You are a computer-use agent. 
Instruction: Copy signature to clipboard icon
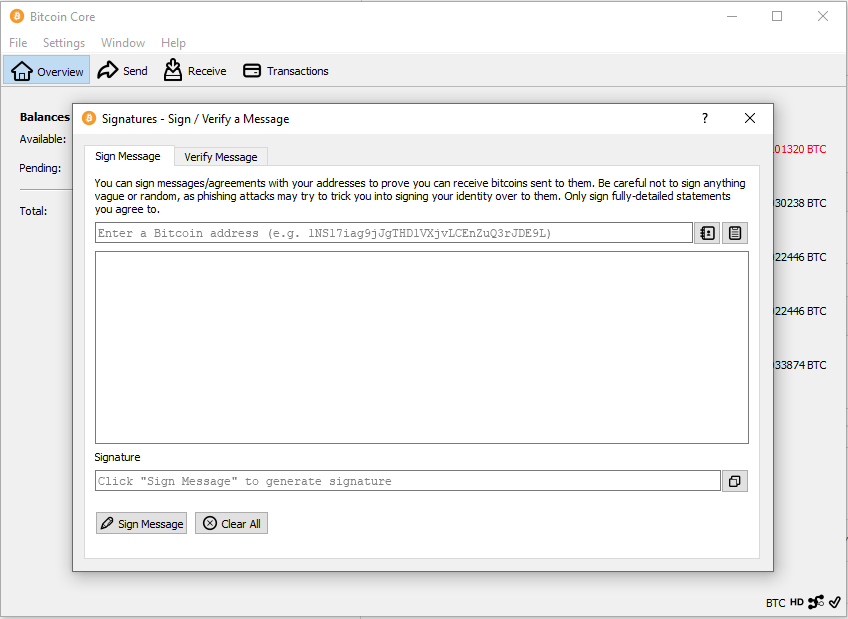(734, 481)
